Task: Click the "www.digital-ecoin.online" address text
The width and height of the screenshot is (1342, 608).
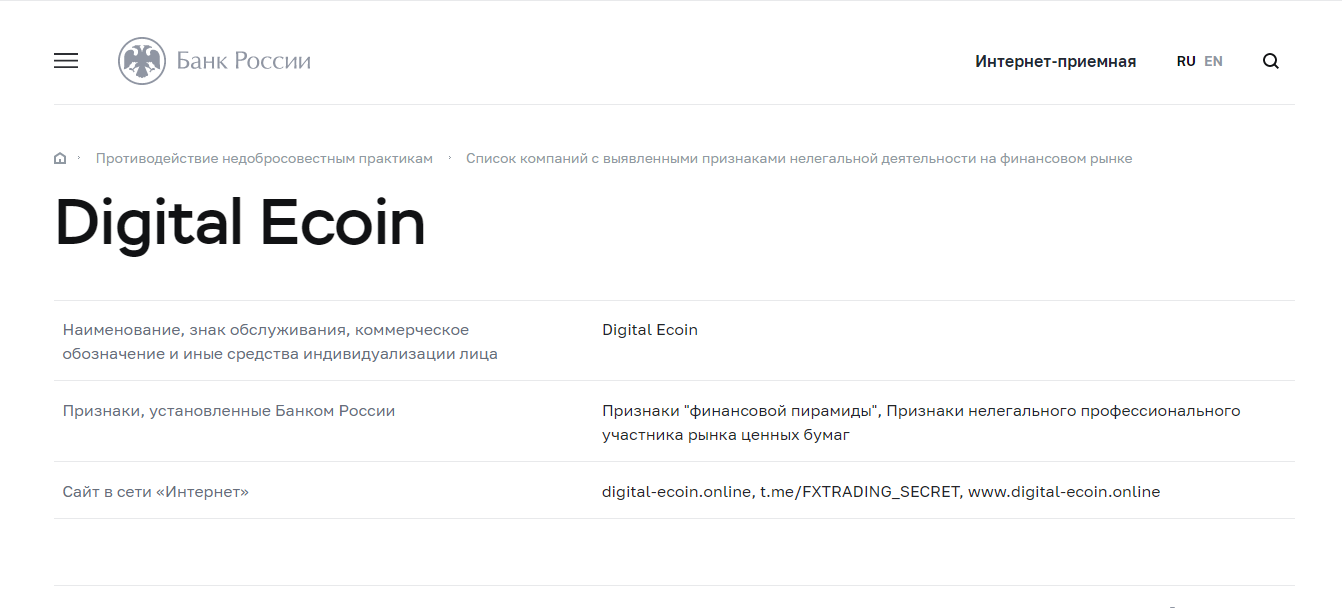Action: point(1064,492)
